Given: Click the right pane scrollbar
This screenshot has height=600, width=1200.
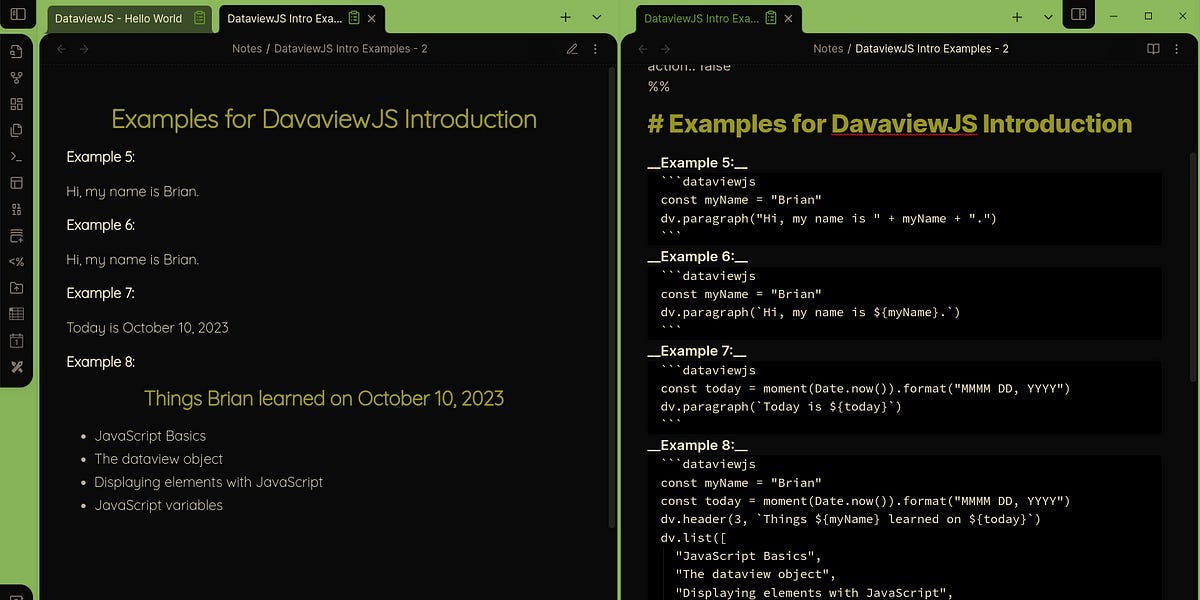Looking at the screenshot, I should pos(1195,250).
